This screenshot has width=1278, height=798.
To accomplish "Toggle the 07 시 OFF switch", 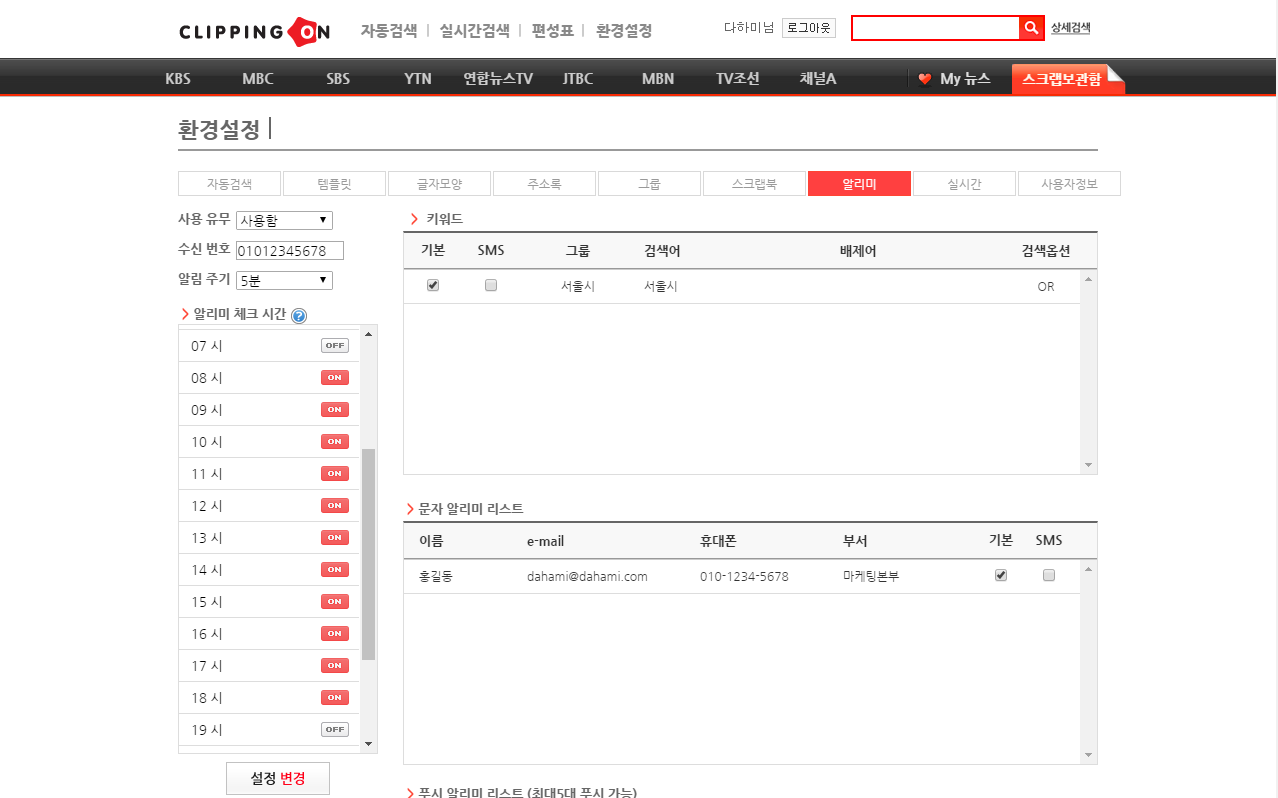I will pos(334,346).
